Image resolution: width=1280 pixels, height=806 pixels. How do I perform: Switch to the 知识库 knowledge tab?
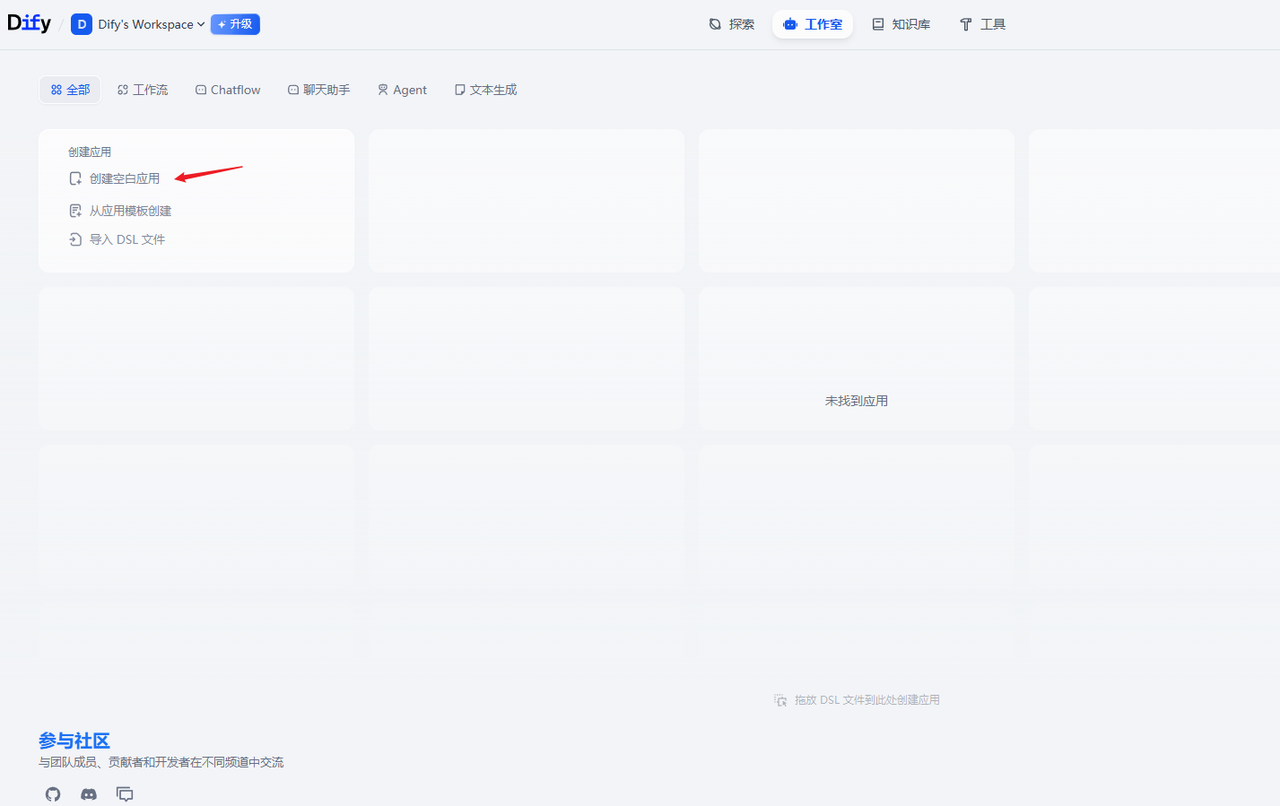point(901,24)
